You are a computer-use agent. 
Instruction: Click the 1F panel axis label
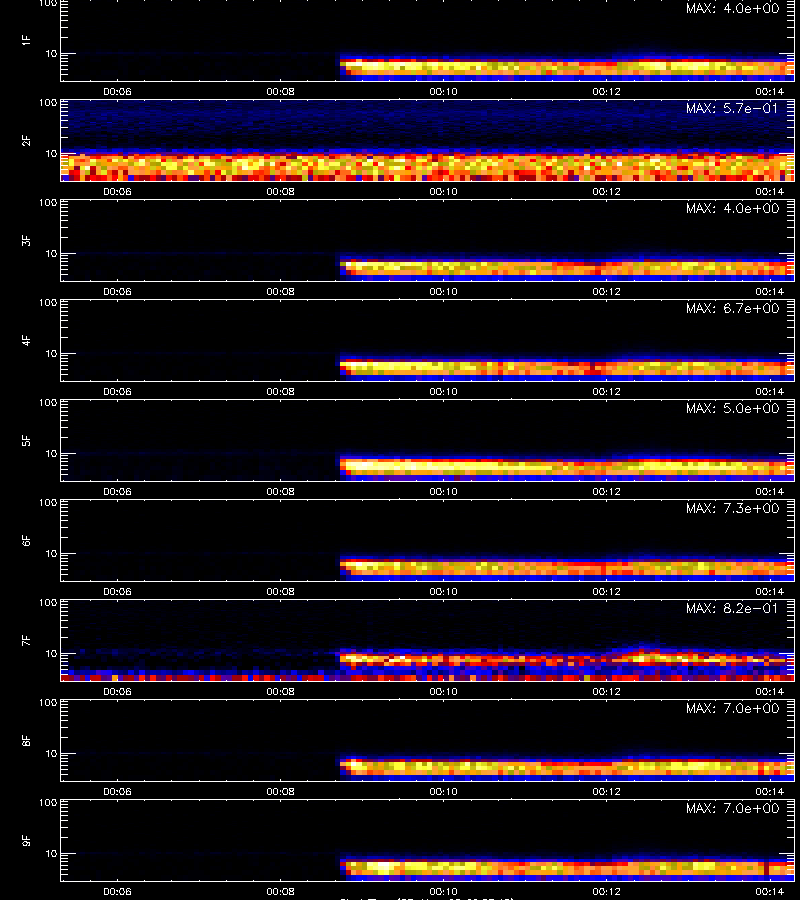click(26, 41)
